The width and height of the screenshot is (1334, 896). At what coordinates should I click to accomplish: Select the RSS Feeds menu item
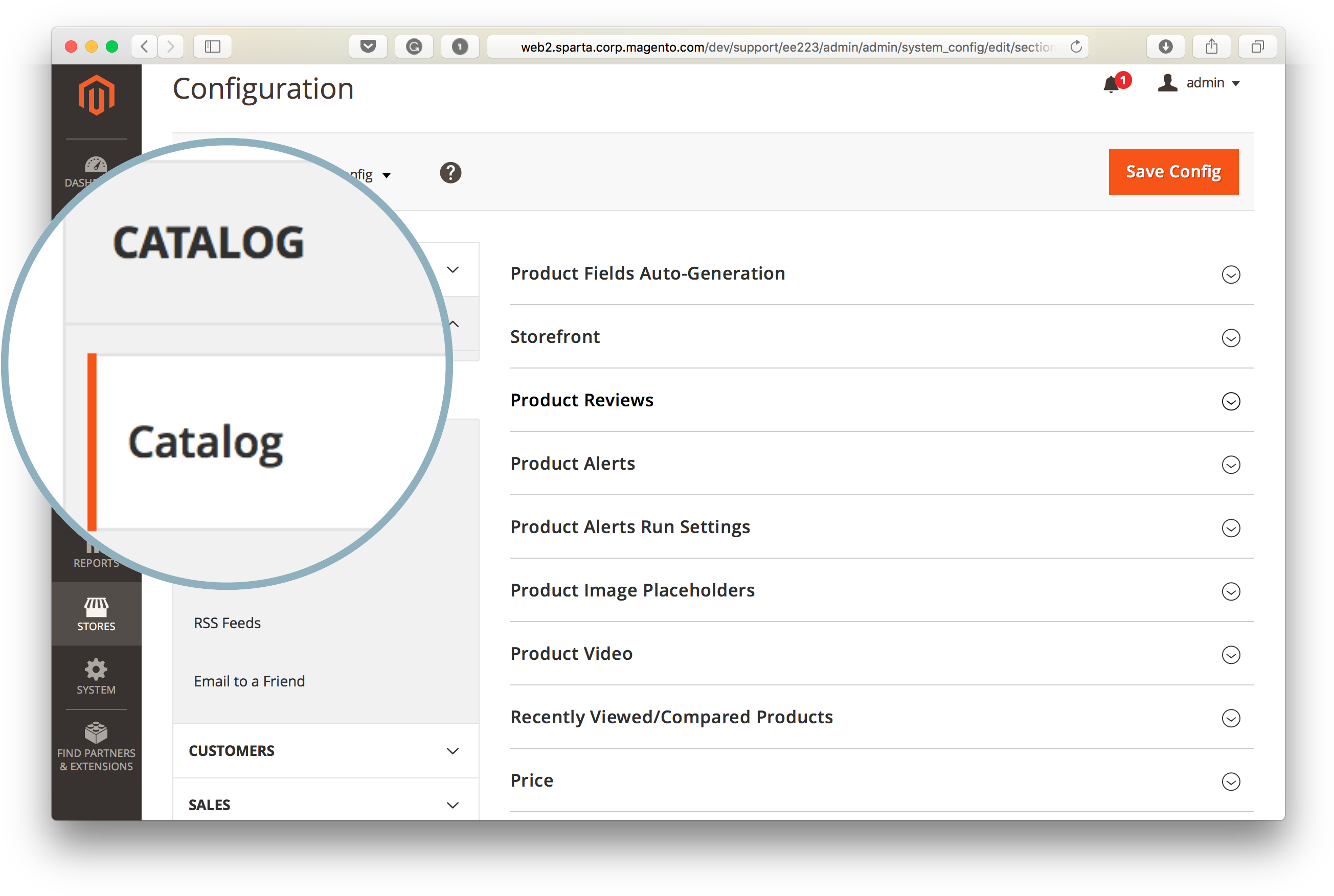click(227, 623)
